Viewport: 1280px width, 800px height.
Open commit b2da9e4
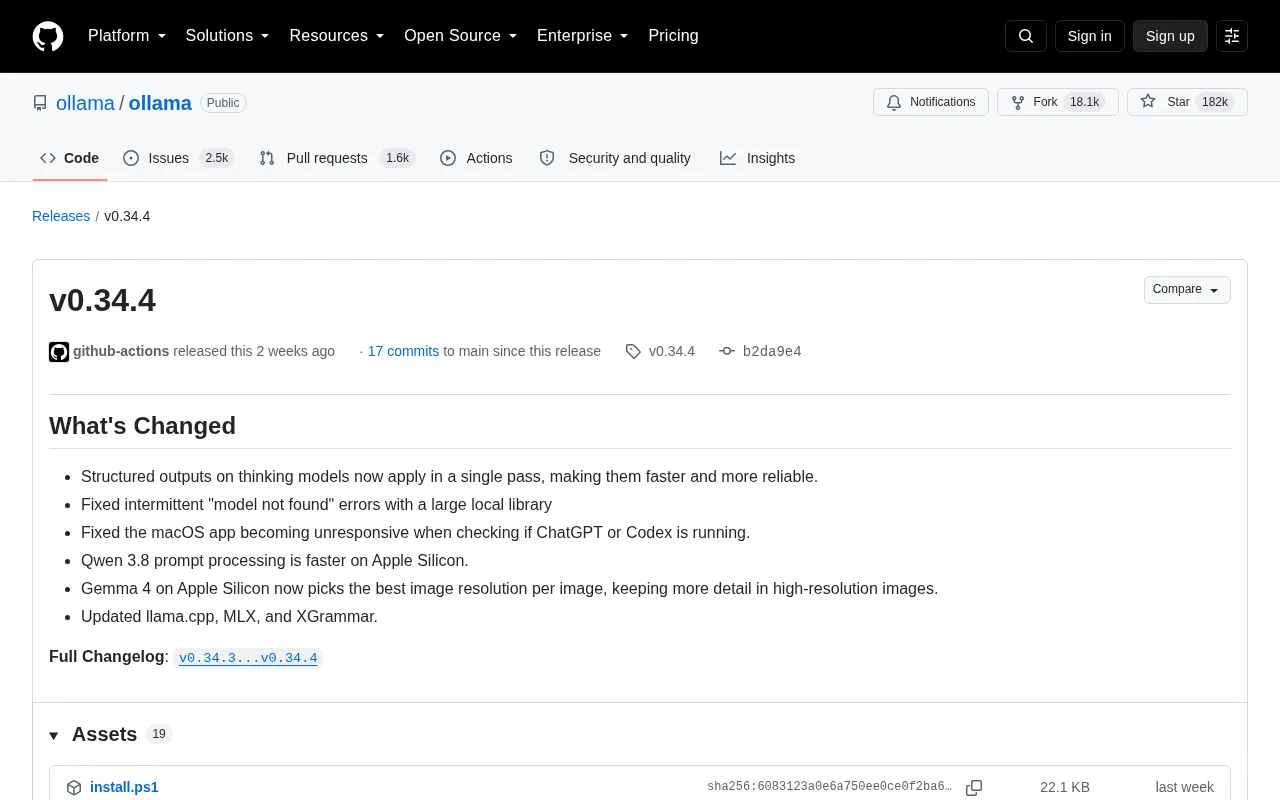772,352
